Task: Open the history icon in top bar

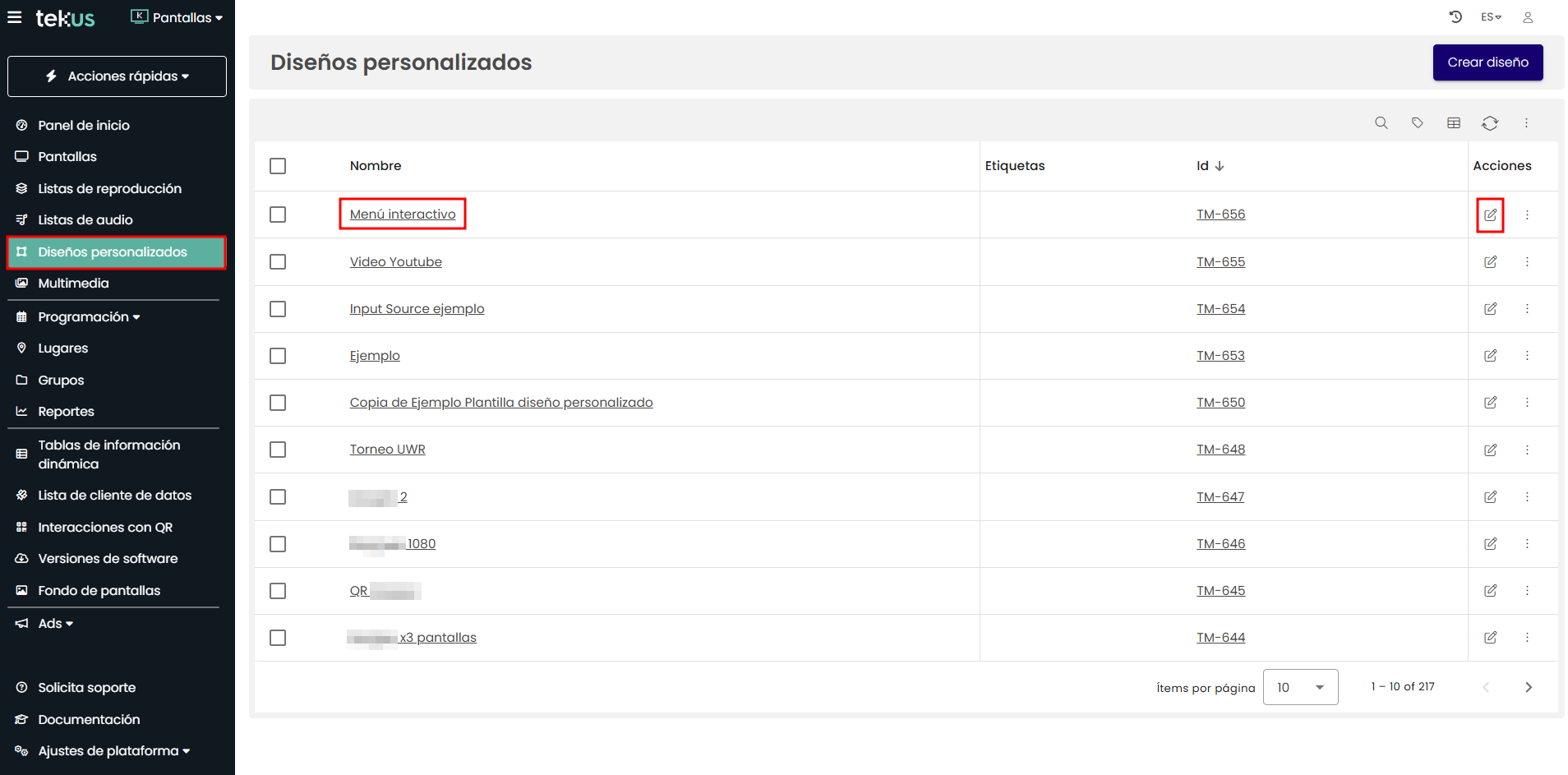Action: (x=1455, y=17)
